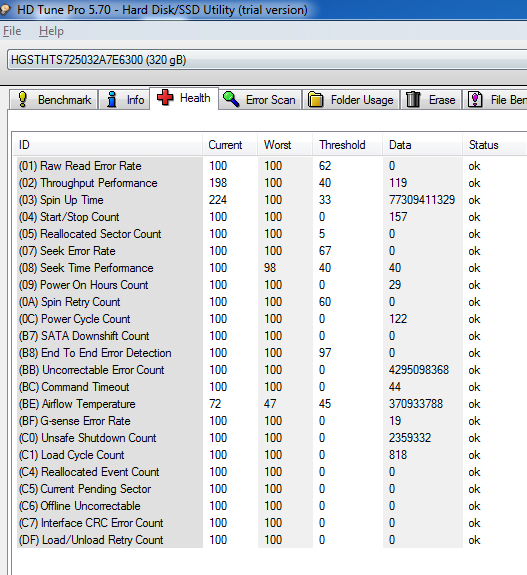Viewport: 527px width, 575px height.
Task: Click the red cross Health icon
Action: (x=165, y=98)
